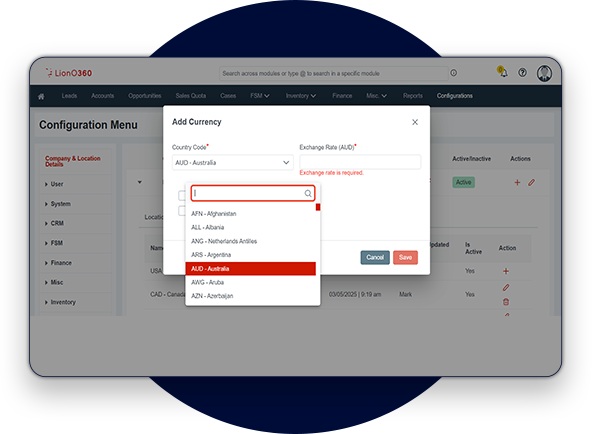Open the Finance menu item in navbar
Screen dimensions: 592x434
[x=342, y=96]
